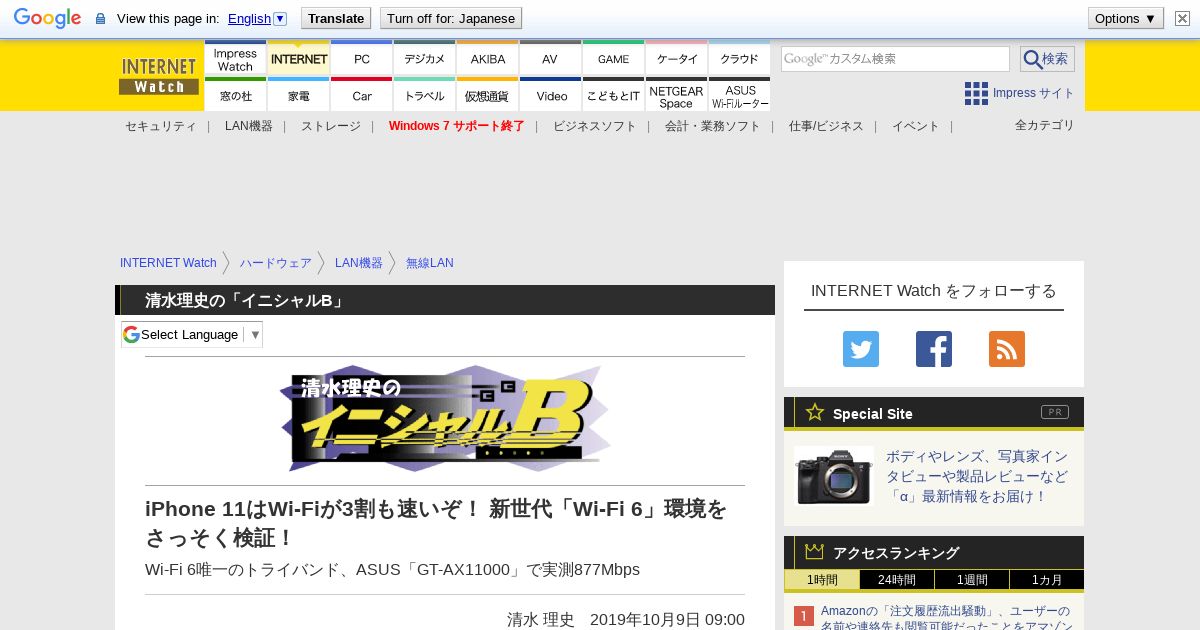Viewport: 1200px width, 630px height.
Task: Click the star icon beside Special Site
Action: (x=815, y=412)
